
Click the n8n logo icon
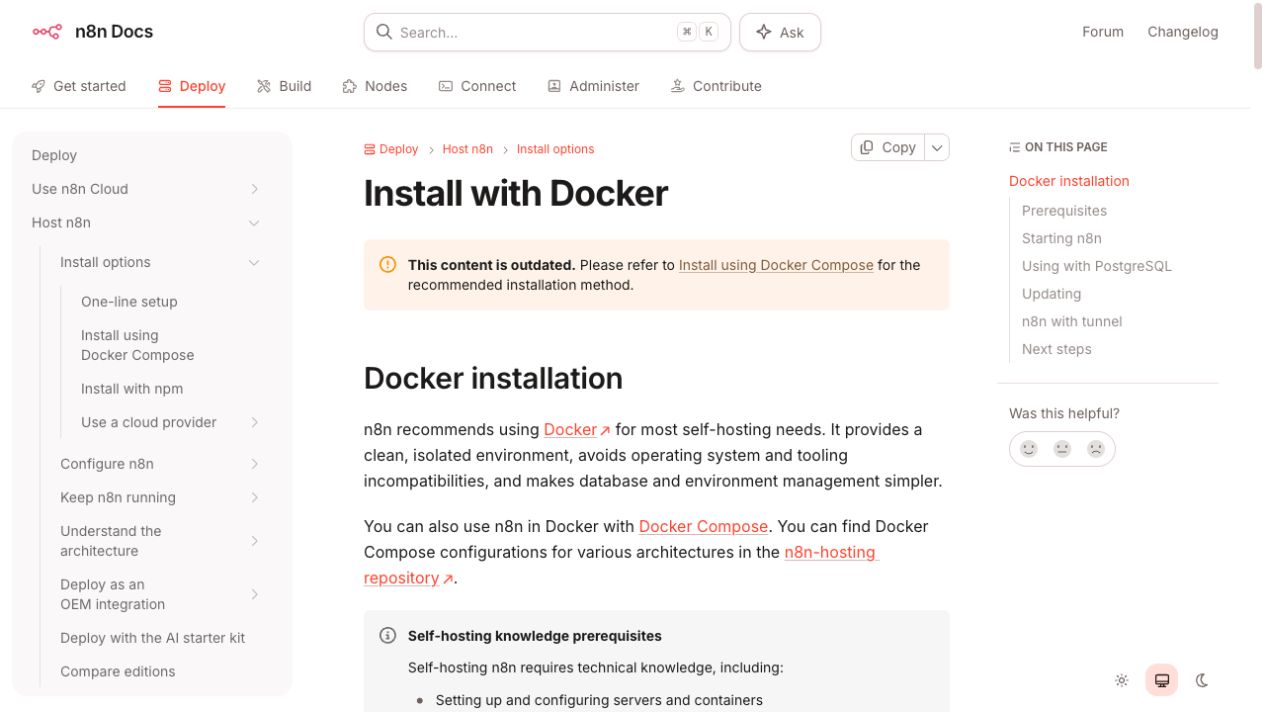pyautogui.click(x=47, y=32)
